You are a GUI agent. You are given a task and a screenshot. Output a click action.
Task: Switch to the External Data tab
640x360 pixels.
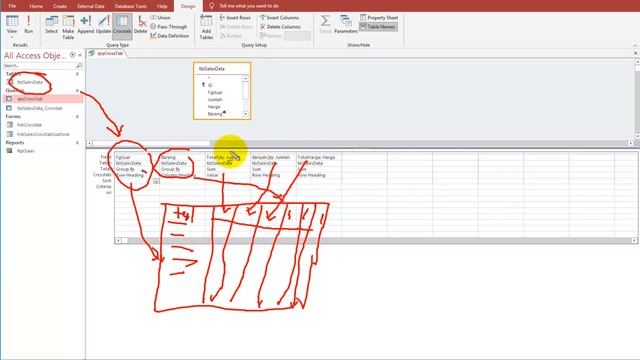coord(91,6)
